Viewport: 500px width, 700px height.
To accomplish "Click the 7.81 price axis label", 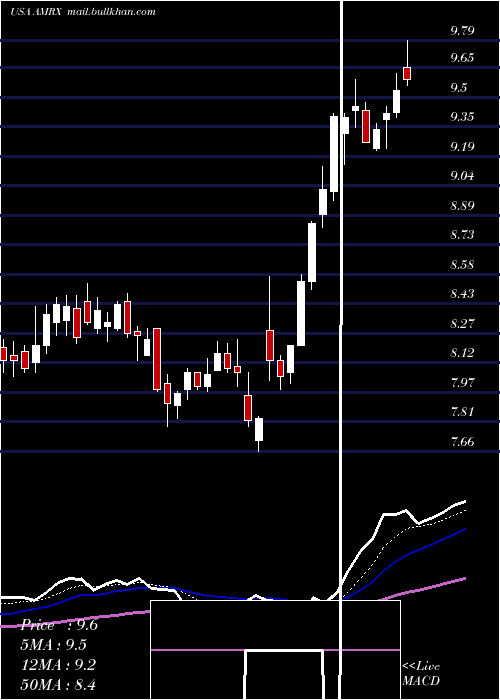I will [x=462, y=412].
